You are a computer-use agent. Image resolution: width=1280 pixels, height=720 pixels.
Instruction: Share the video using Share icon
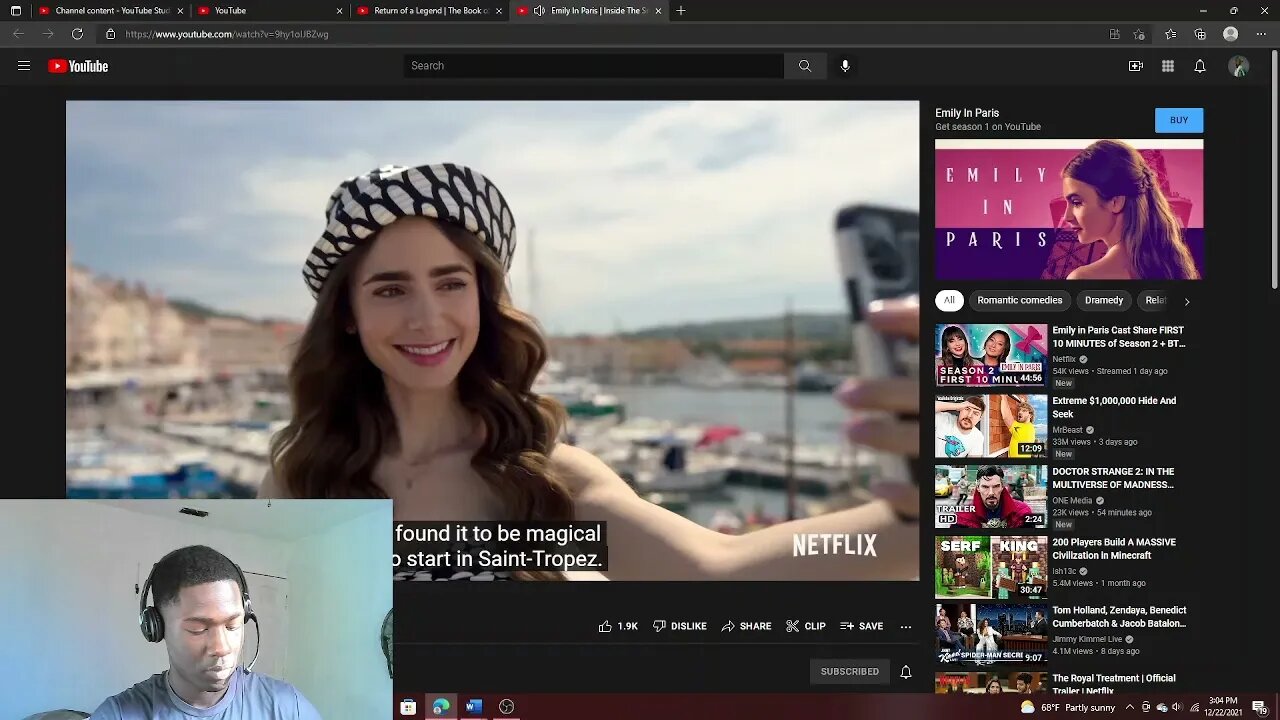pyautogui.click(x=729, y=626)
